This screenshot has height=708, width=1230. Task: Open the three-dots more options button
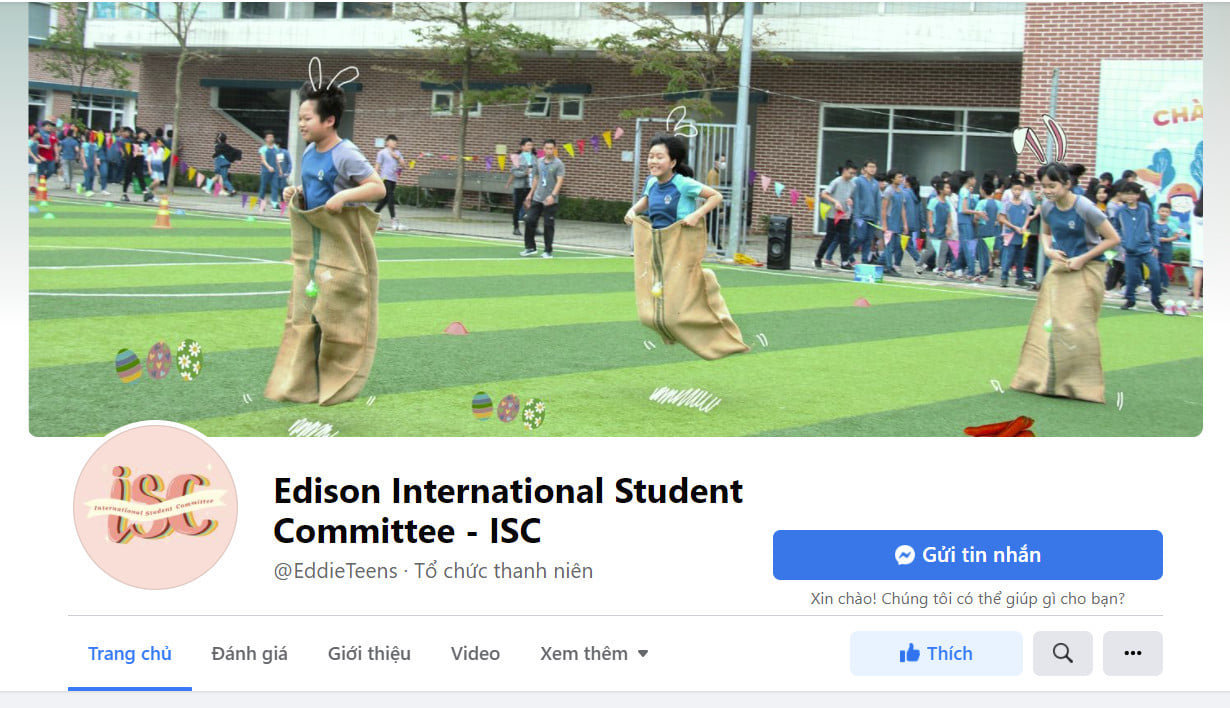[x=1132, y=653]
